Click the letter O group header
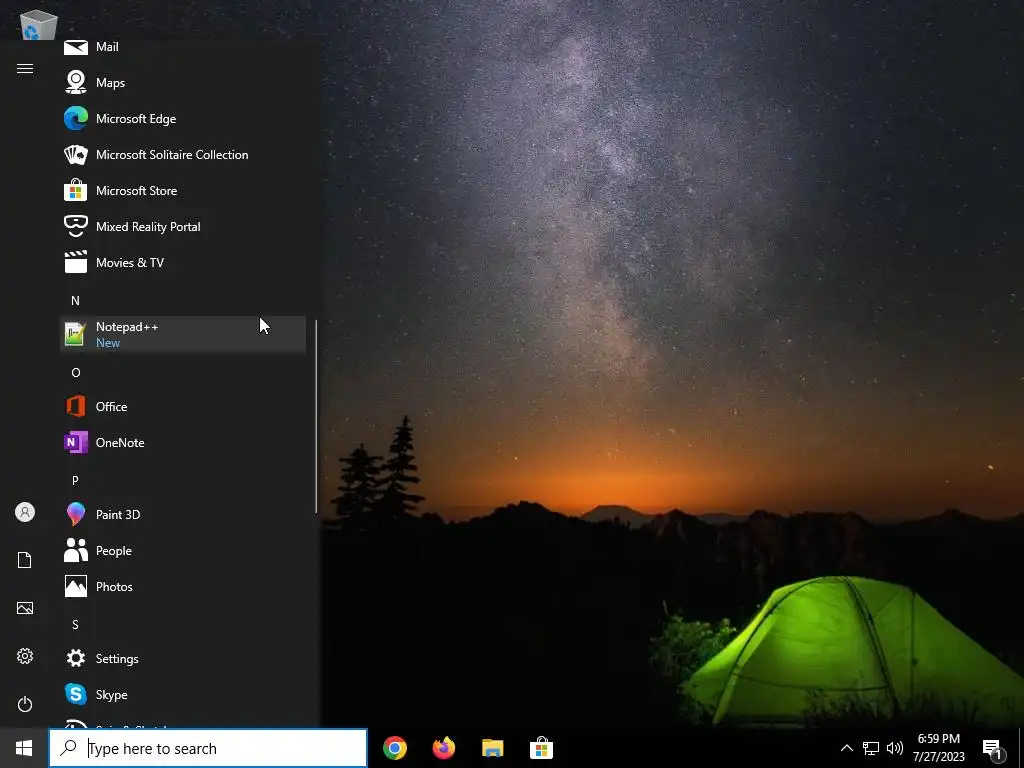The width and height of the screenshot is (1024, 768). click(x=75, y=372)
